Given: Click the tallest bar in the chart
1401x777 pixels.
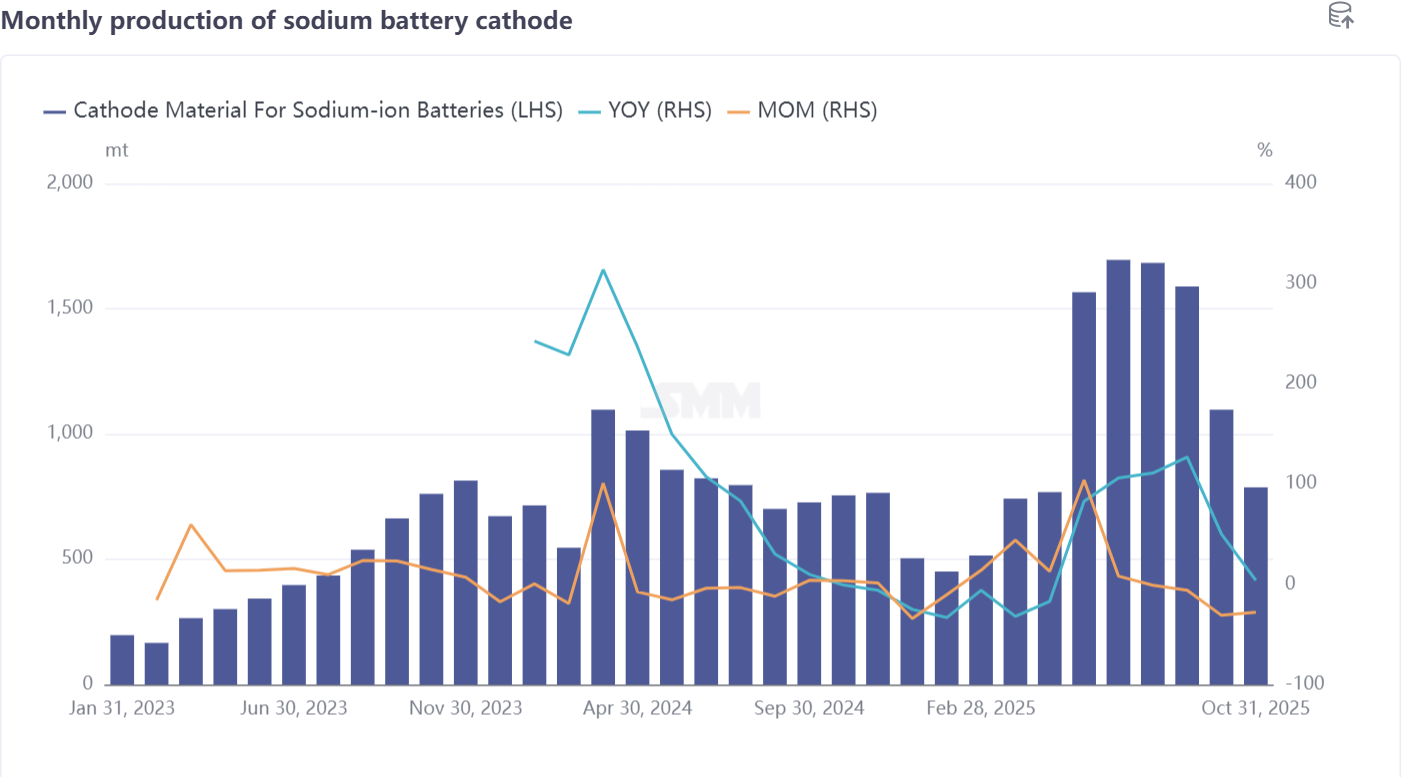Looking at the screenshot, I should click(1118, 472).
